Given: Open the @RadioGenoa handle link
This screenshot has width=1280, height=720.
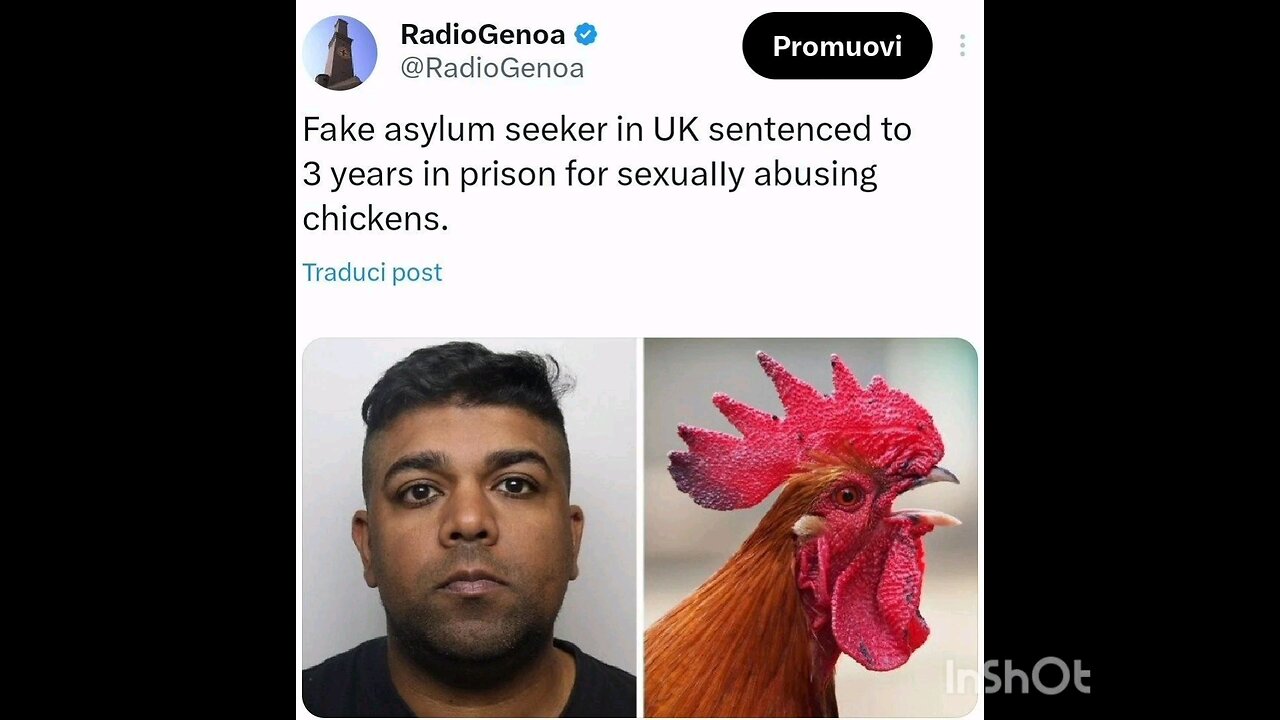Looking at the screenshot, I should pyautogui.click(x=492, y=69).
